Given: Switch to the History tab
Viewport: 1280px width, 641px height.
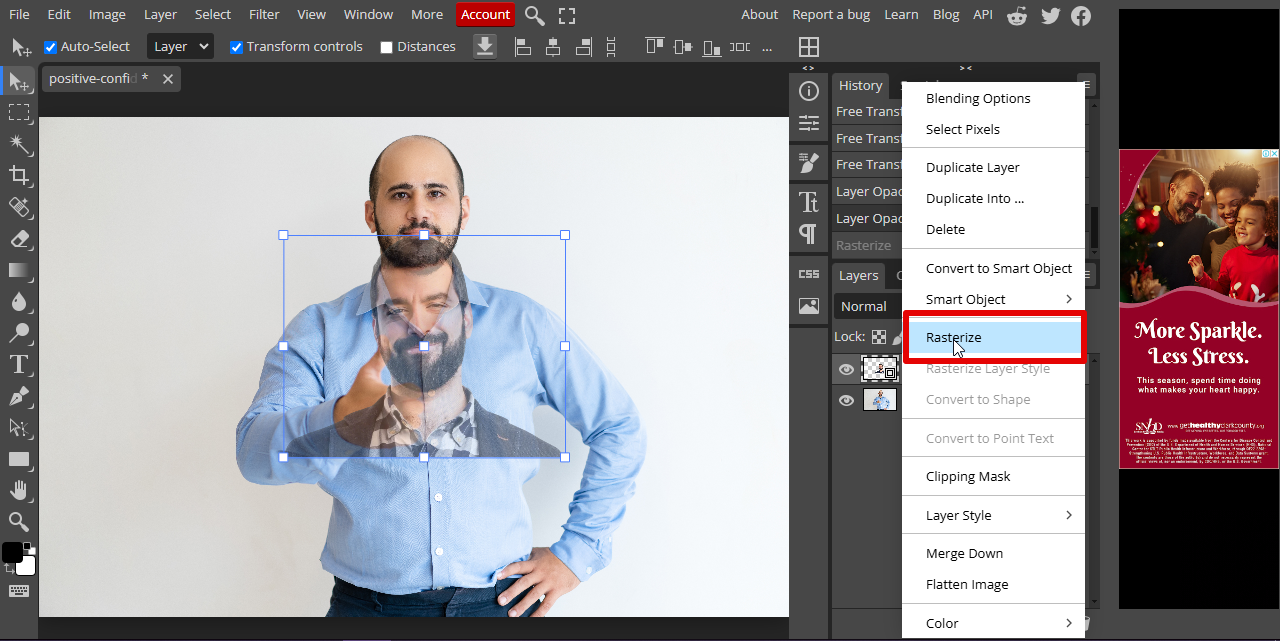Looking at the screenshot, I should 860,85.
